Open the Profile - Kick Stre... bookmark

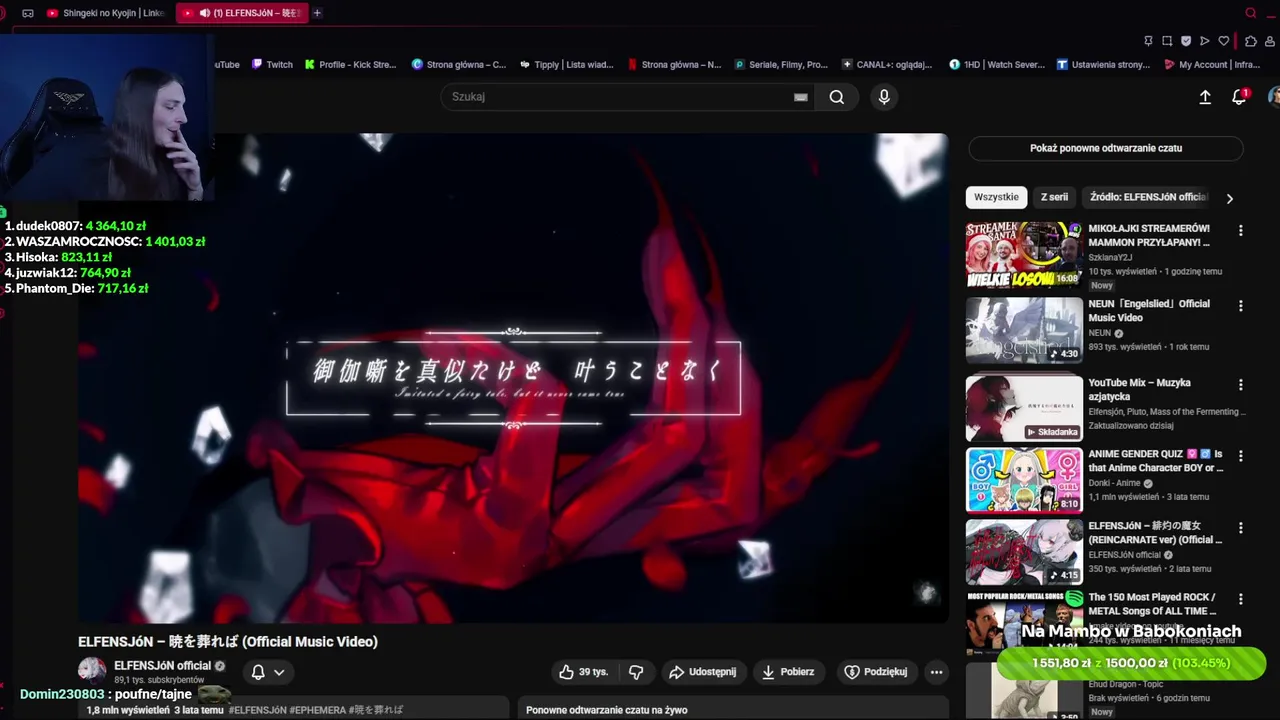[350, 64]
